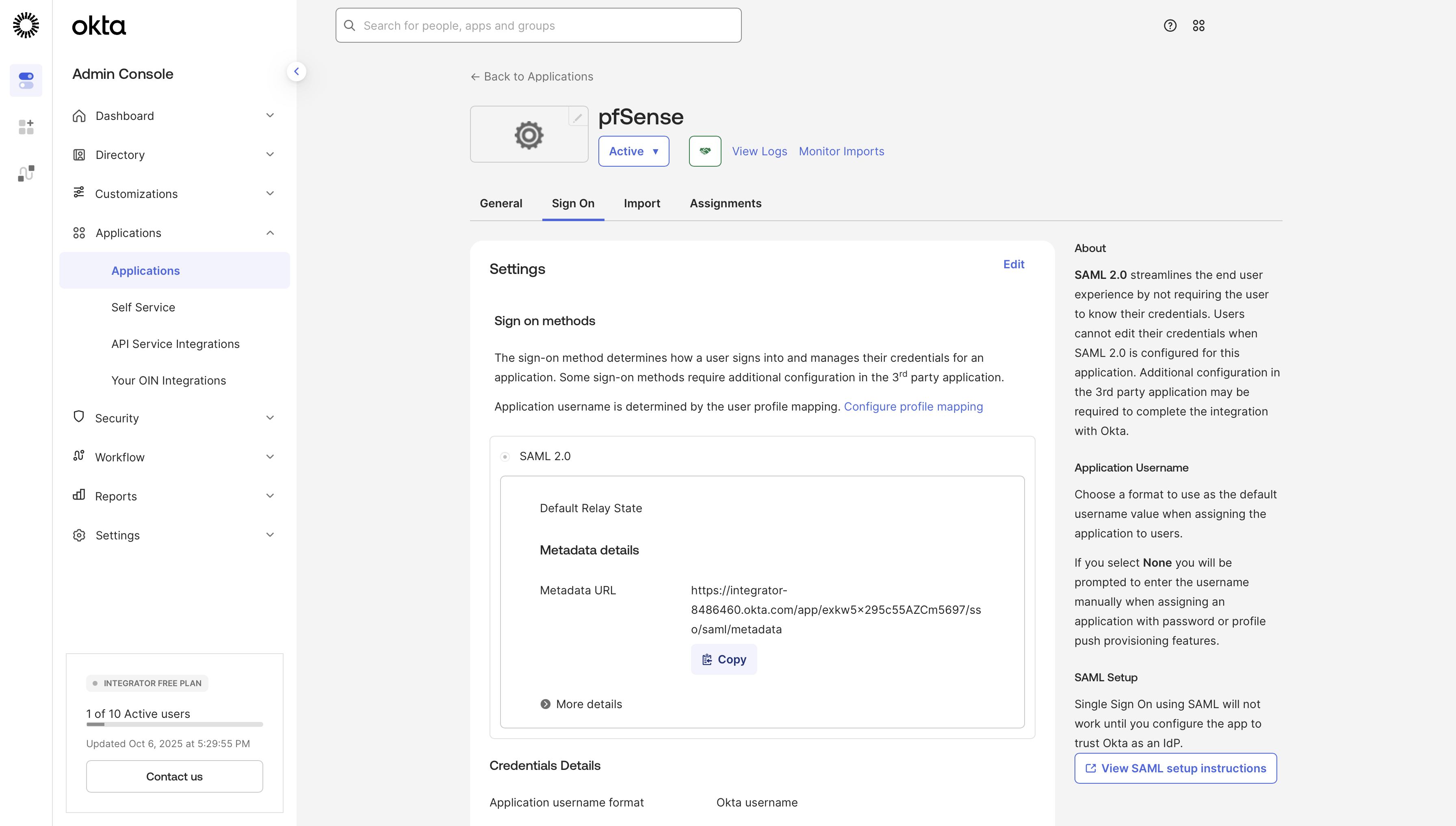Click the green handshake icon next to Active
The image size is (1456, 826).
[x=705, y=151]
